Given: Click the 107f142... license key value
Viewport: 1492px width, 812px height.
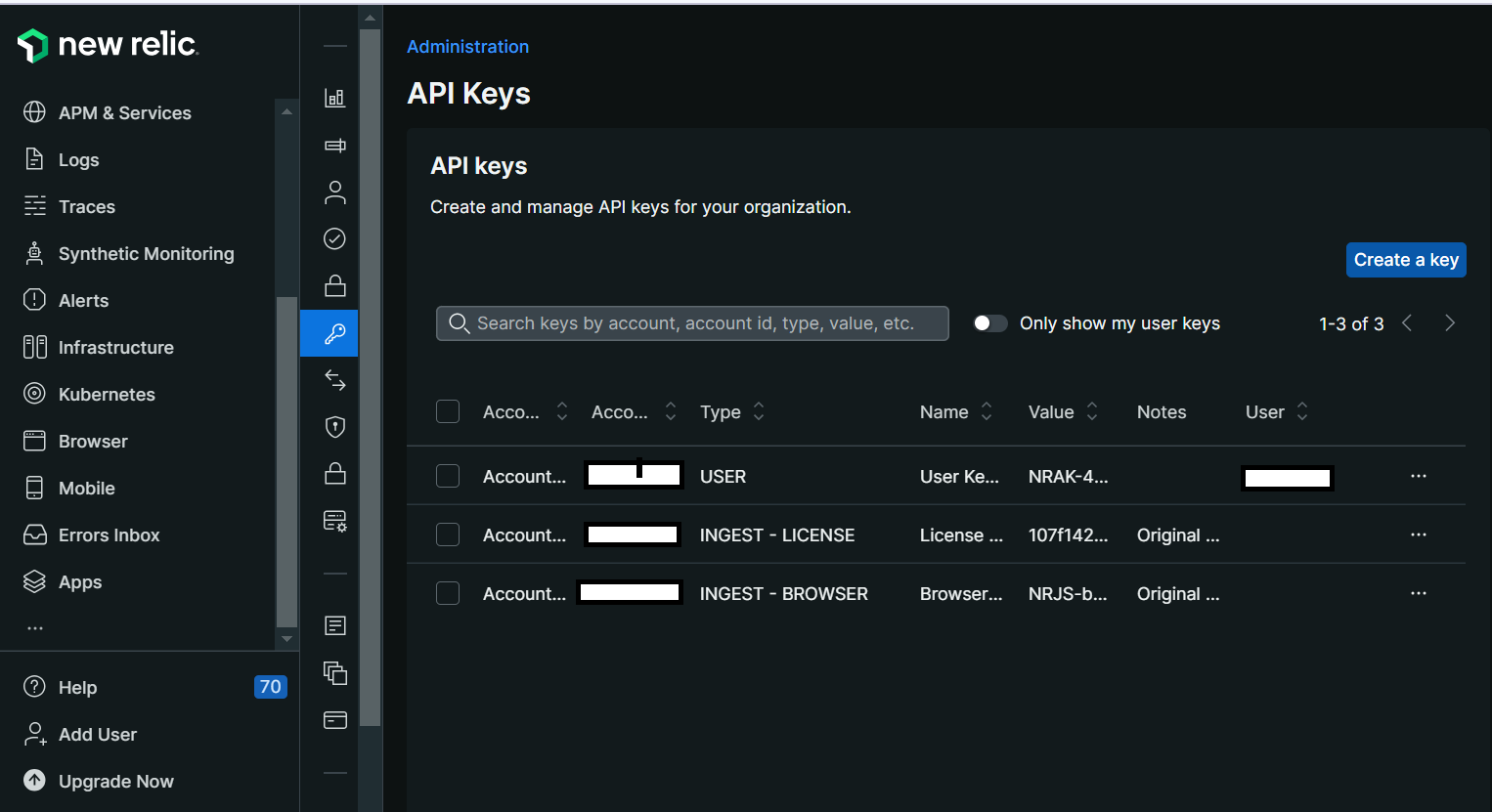Looking at the screenshot, I should 1068,534.
